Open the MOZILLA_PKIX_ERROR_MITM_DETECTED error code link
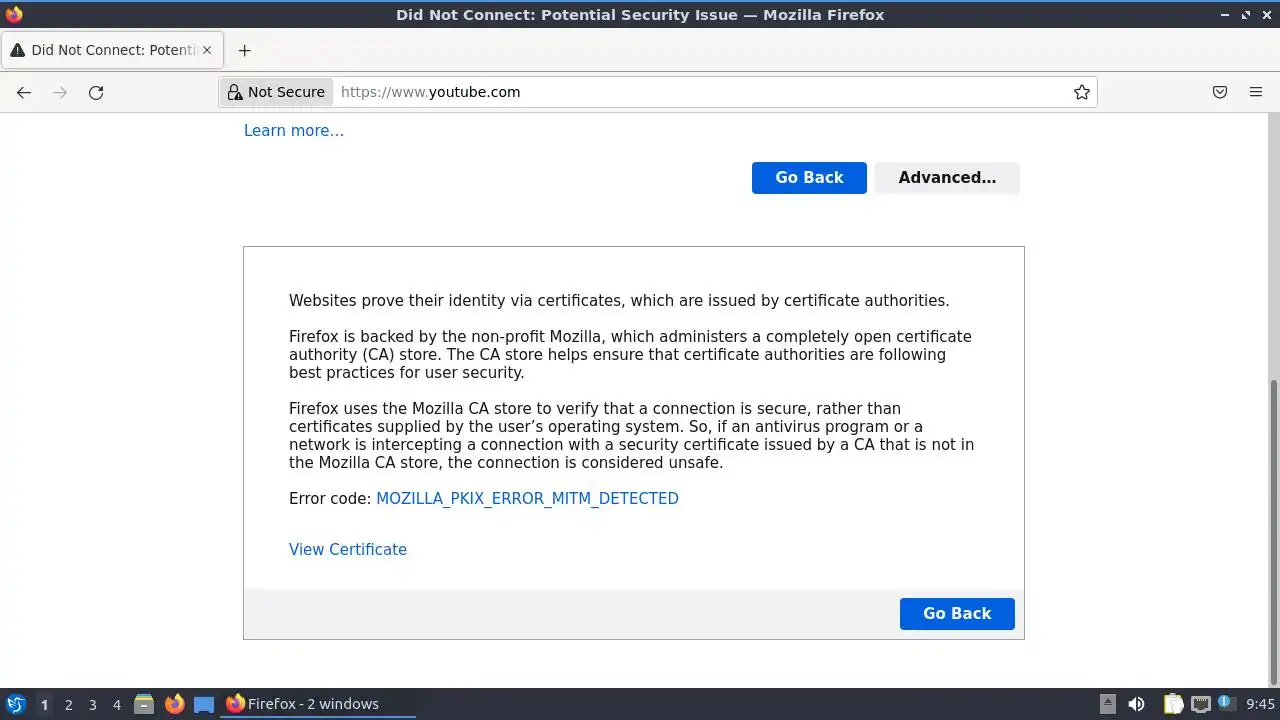Viewport: 1280px width, 720px height. pos(527,498)
